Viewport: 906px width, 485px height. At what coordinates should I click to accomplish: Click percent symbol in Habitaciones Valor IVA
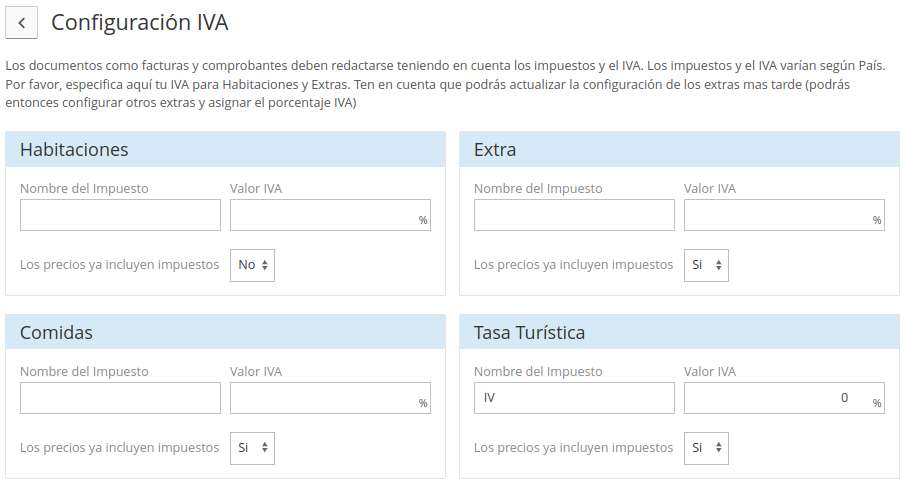423,220
